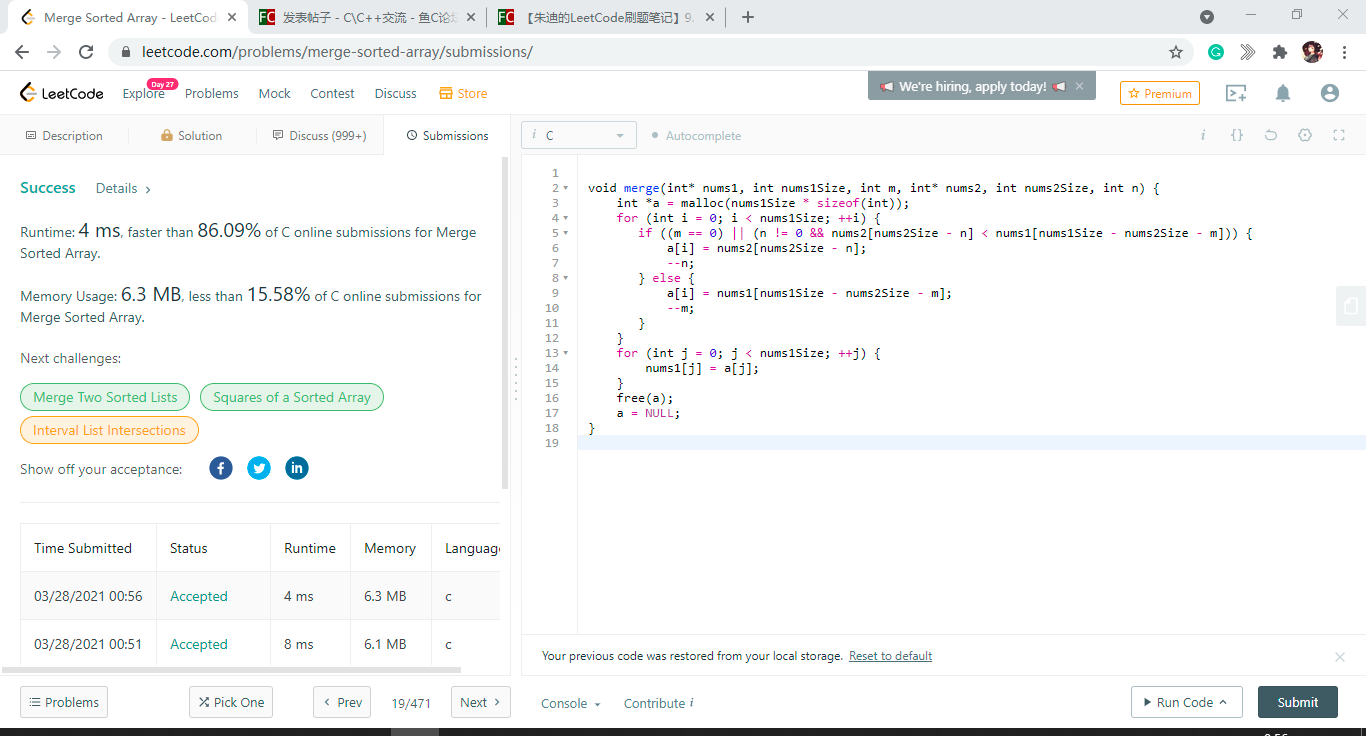This screenshot has width=1366, height=736.
Task: Click the Premium button
Action: [1160, 93]
